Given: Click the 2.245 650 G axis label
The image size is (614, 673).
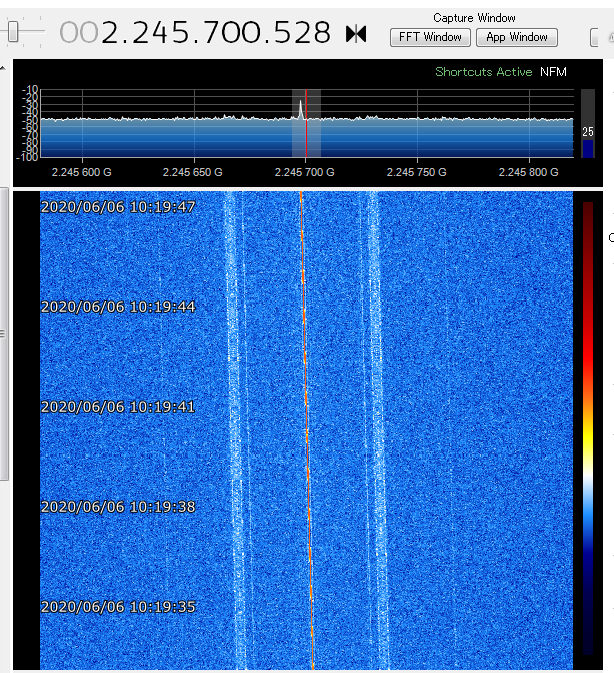Looking at the screenshot, I should [193, 172].
